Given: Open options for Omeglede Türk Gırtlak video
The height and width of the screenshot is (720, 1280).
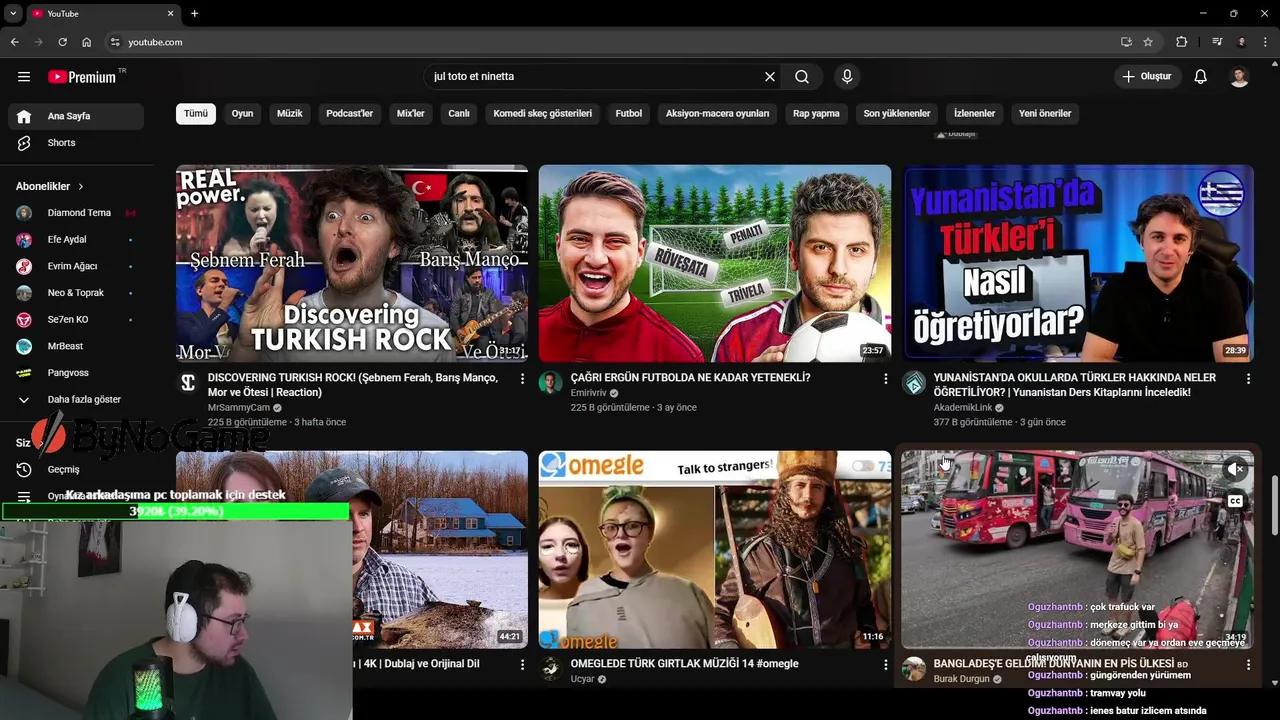Looking at the screenshot, I should point(885,665).
